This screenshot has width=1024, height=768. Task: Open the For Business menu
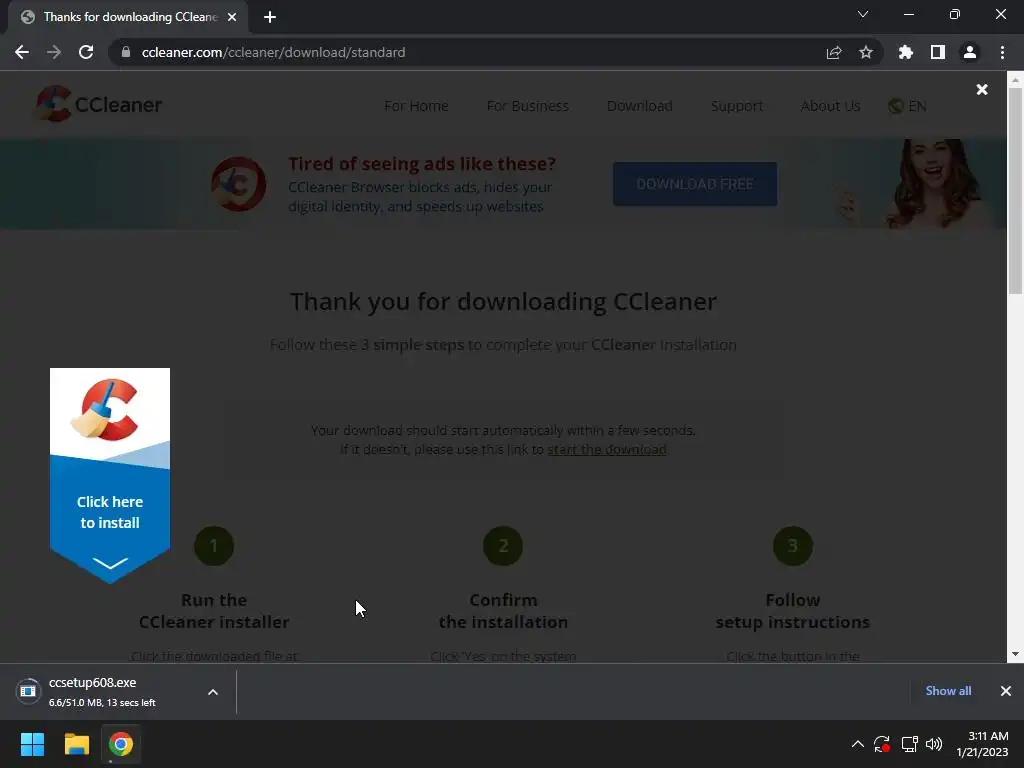[528, 106]
